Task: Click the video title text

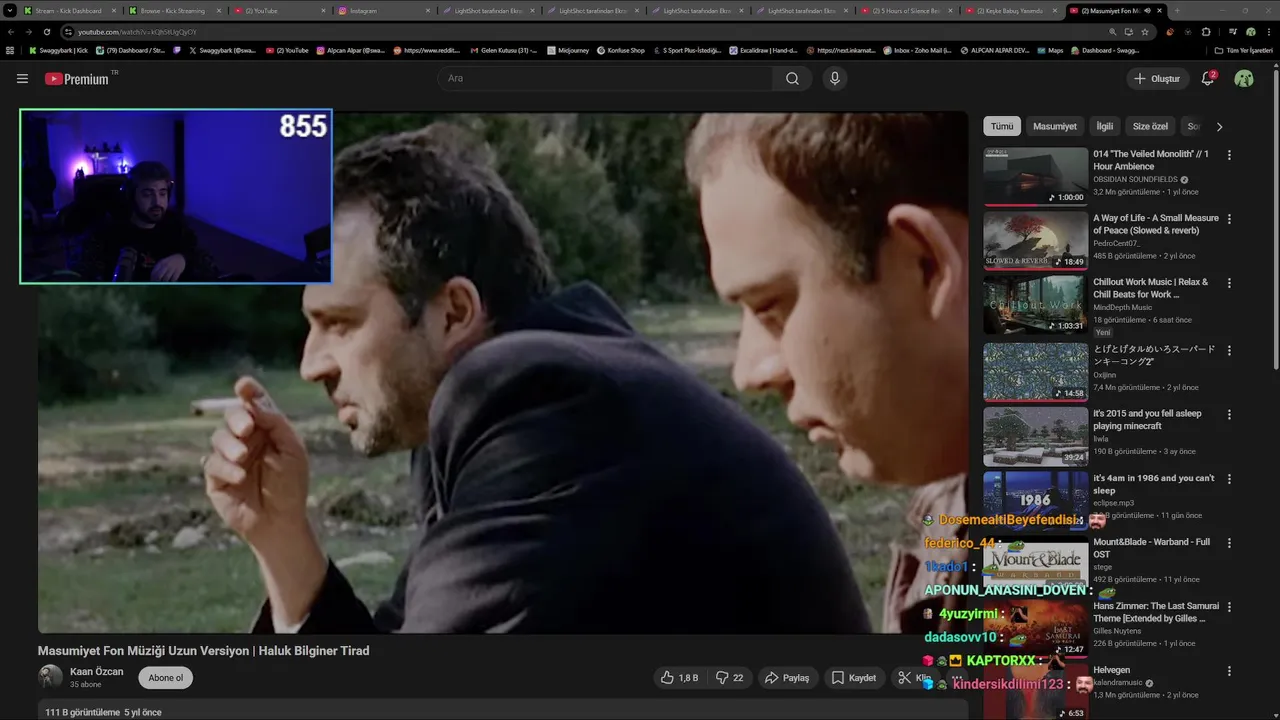Action: 204,651
